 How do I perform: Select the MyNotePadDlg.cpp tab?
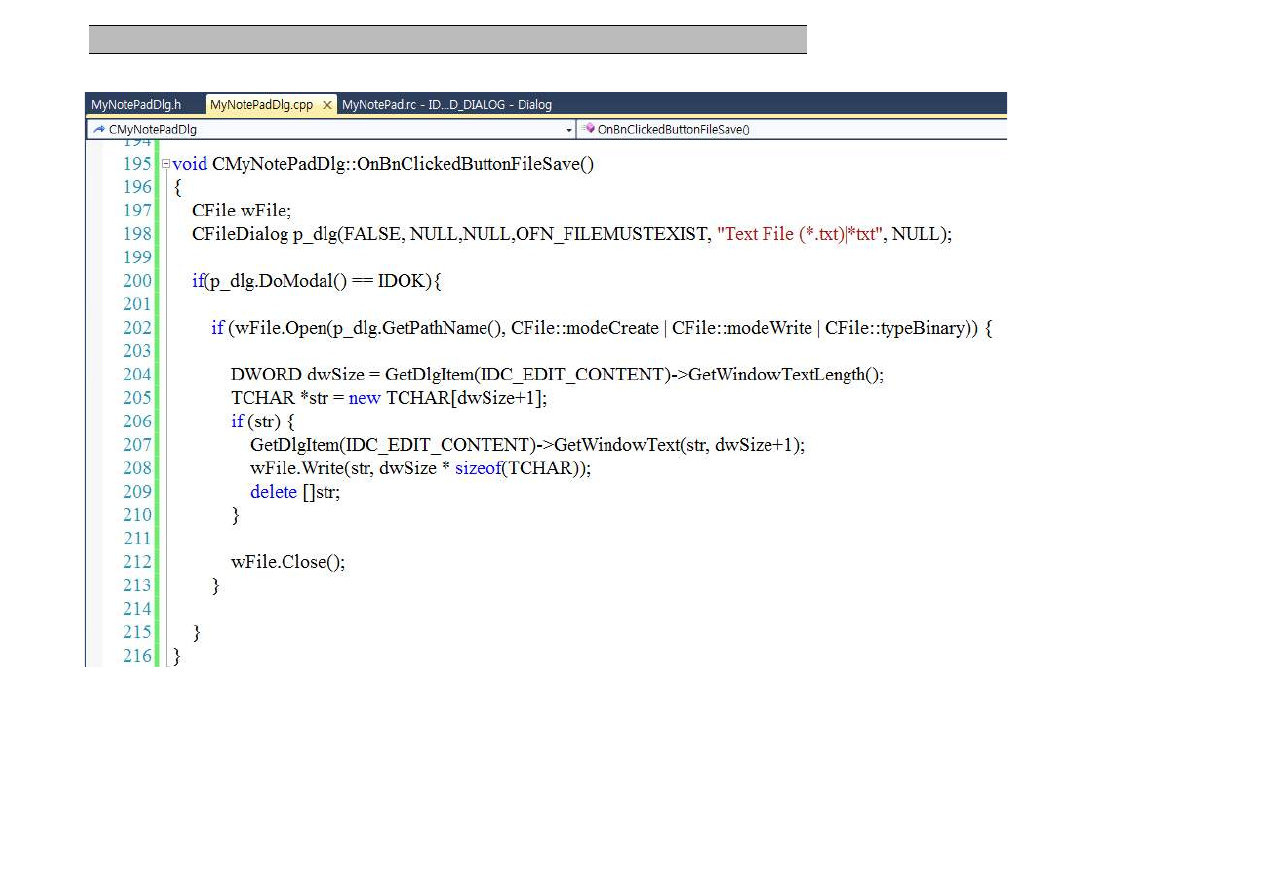pyautogui.click(x=261, y=105)
